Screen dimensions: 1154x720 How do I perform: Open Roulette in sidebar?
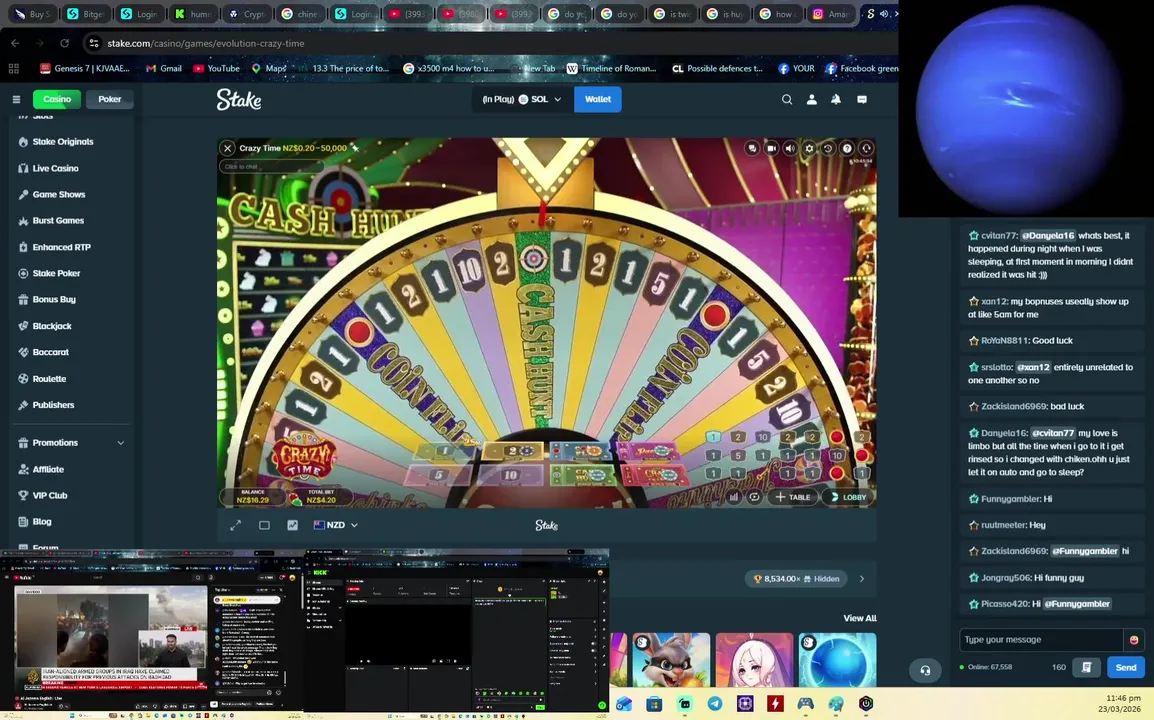49,378
